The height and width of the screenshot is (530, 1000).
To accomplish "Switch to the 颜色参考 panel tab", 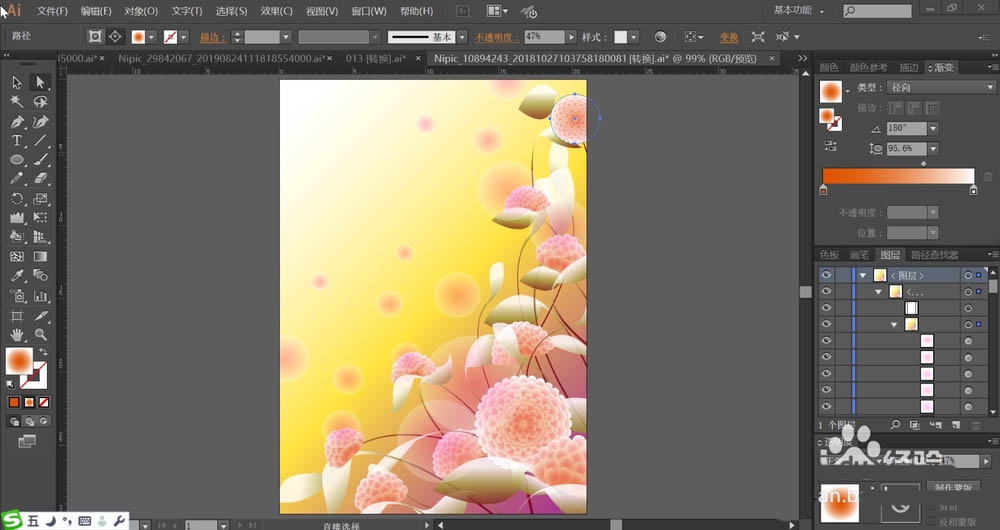I will point(868,68).
